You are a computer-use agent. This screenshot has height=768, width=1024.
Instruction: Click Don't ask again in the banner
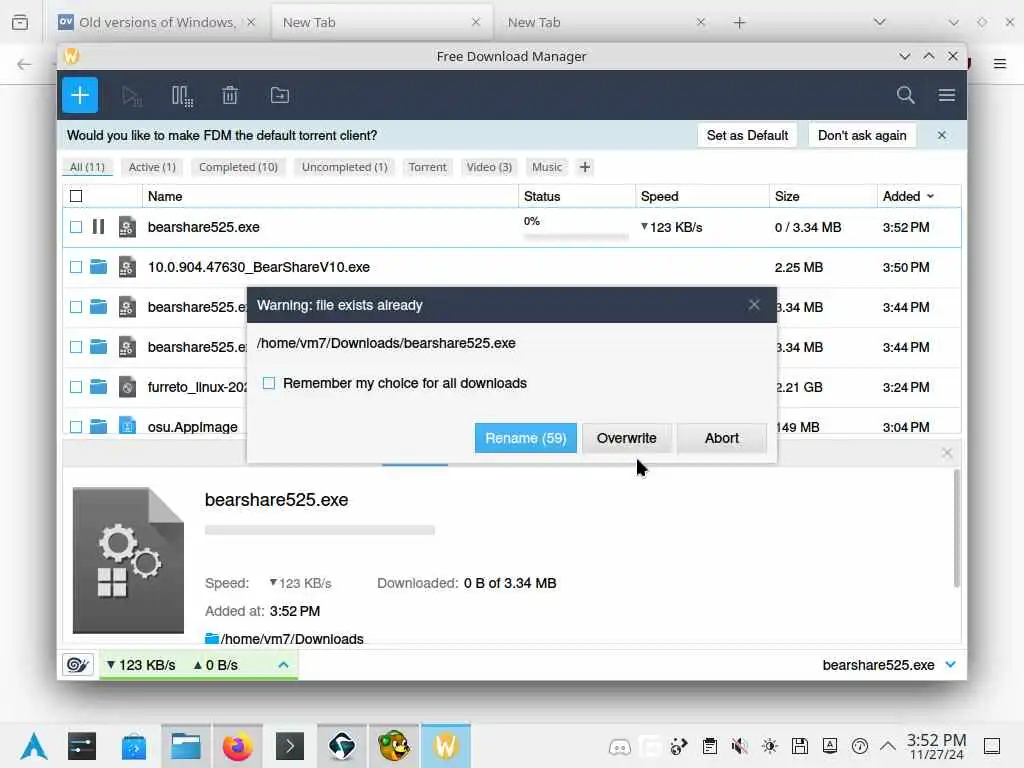862,135
